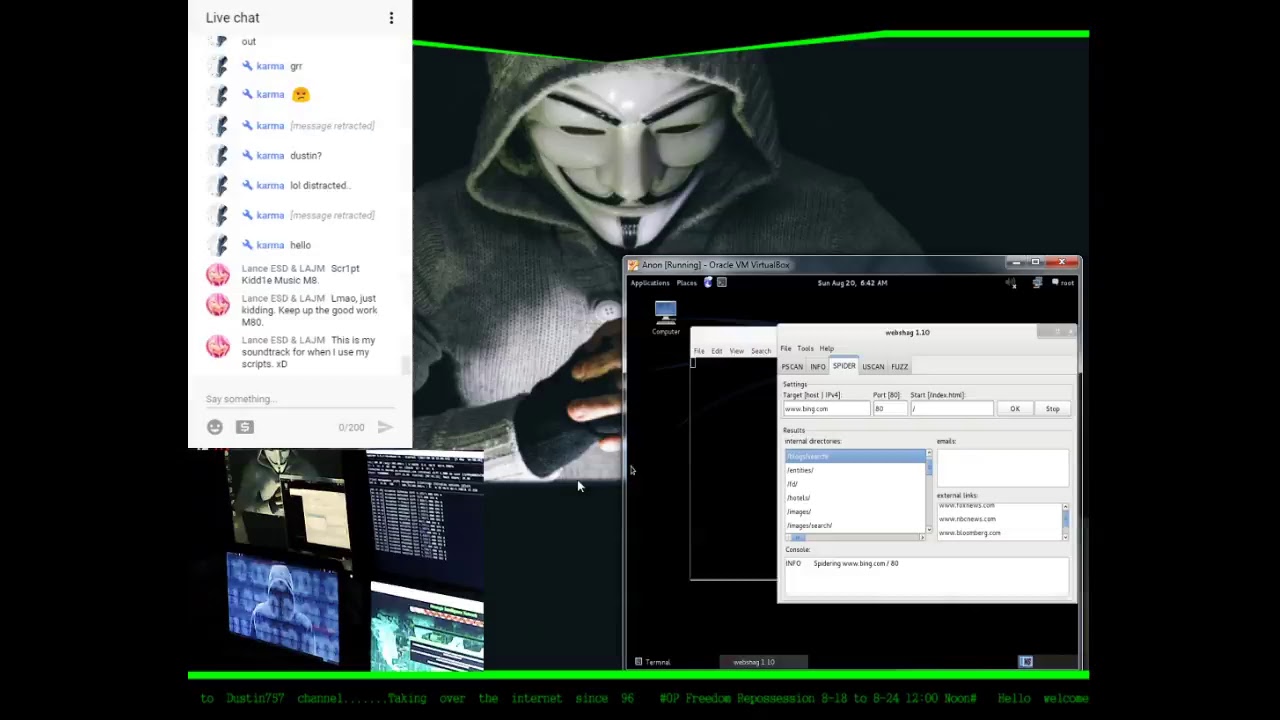Open terminal window View menu
Image resolution: width=1280 pixels, height=720 pixels.
click(736, 351)
